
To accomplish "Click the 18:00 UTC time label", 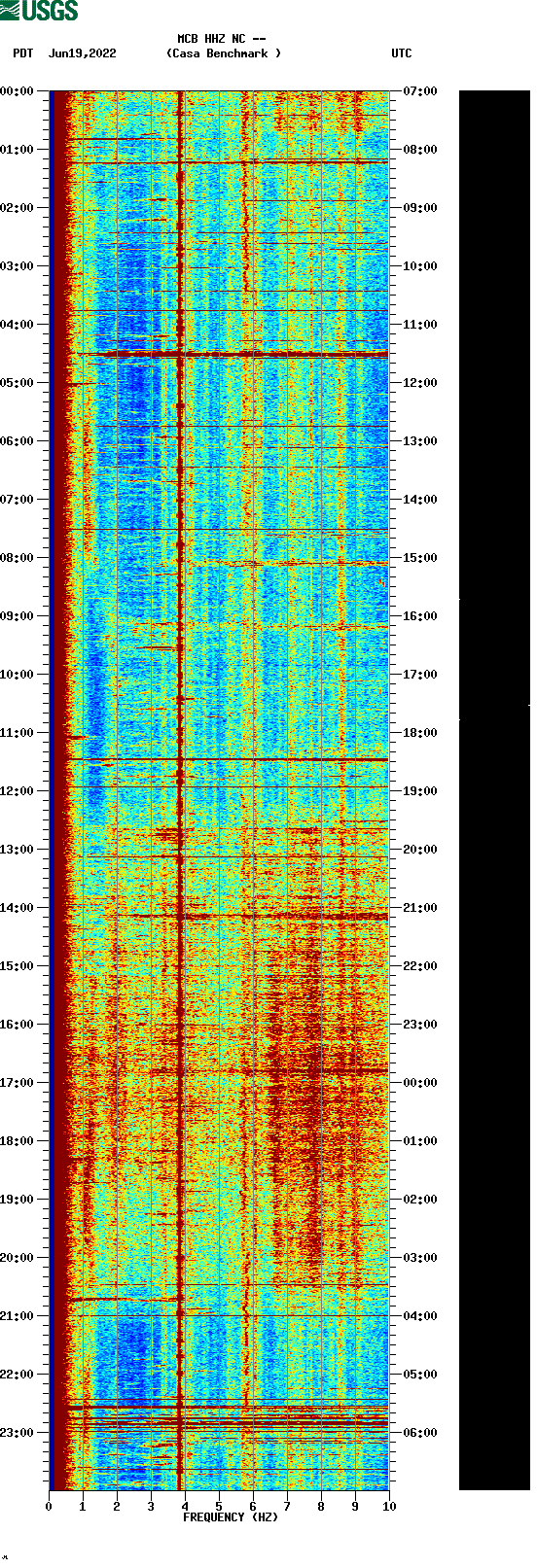I will click(420, 733).
